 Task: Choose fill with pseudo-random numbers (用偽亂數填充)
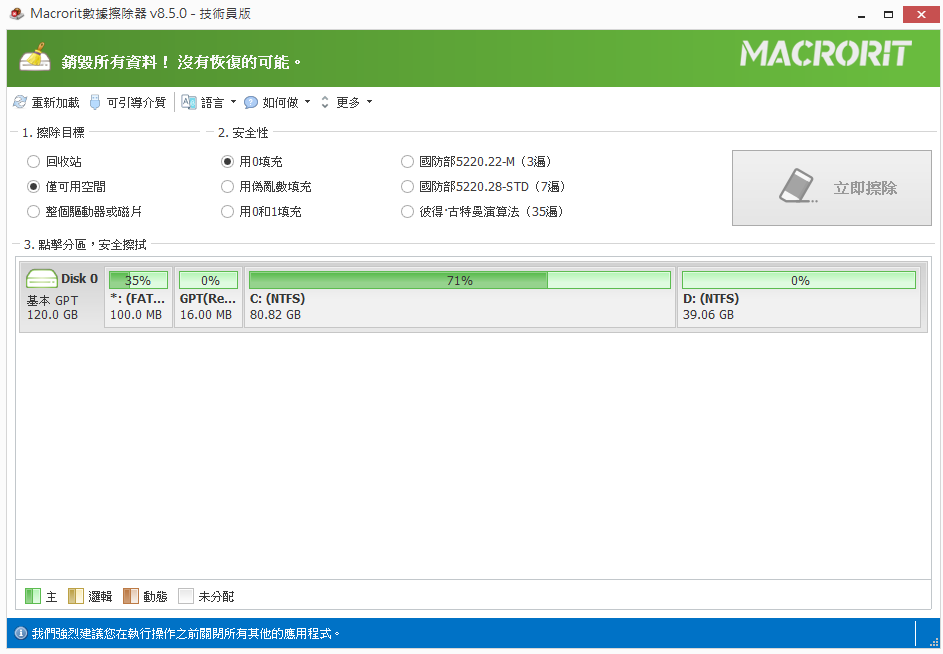[x=228, y=186]
